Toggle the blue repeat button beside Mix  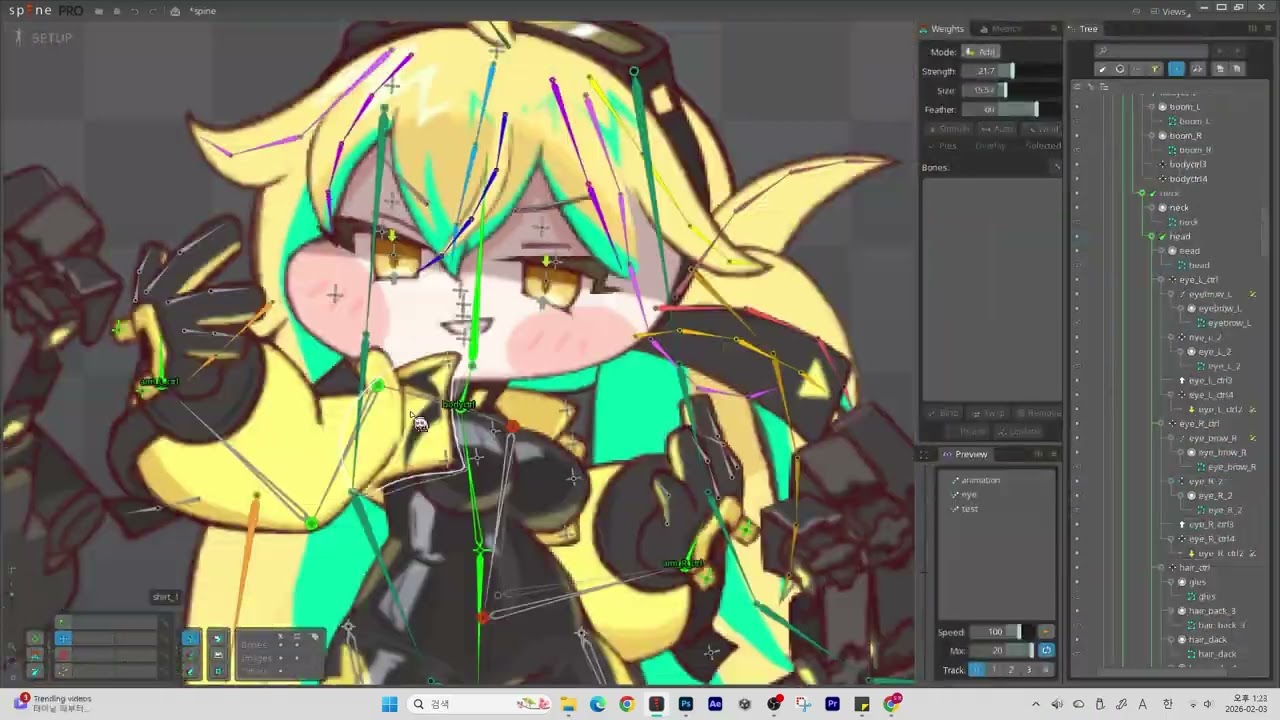pyautogui.click(x=1046, y=651)
